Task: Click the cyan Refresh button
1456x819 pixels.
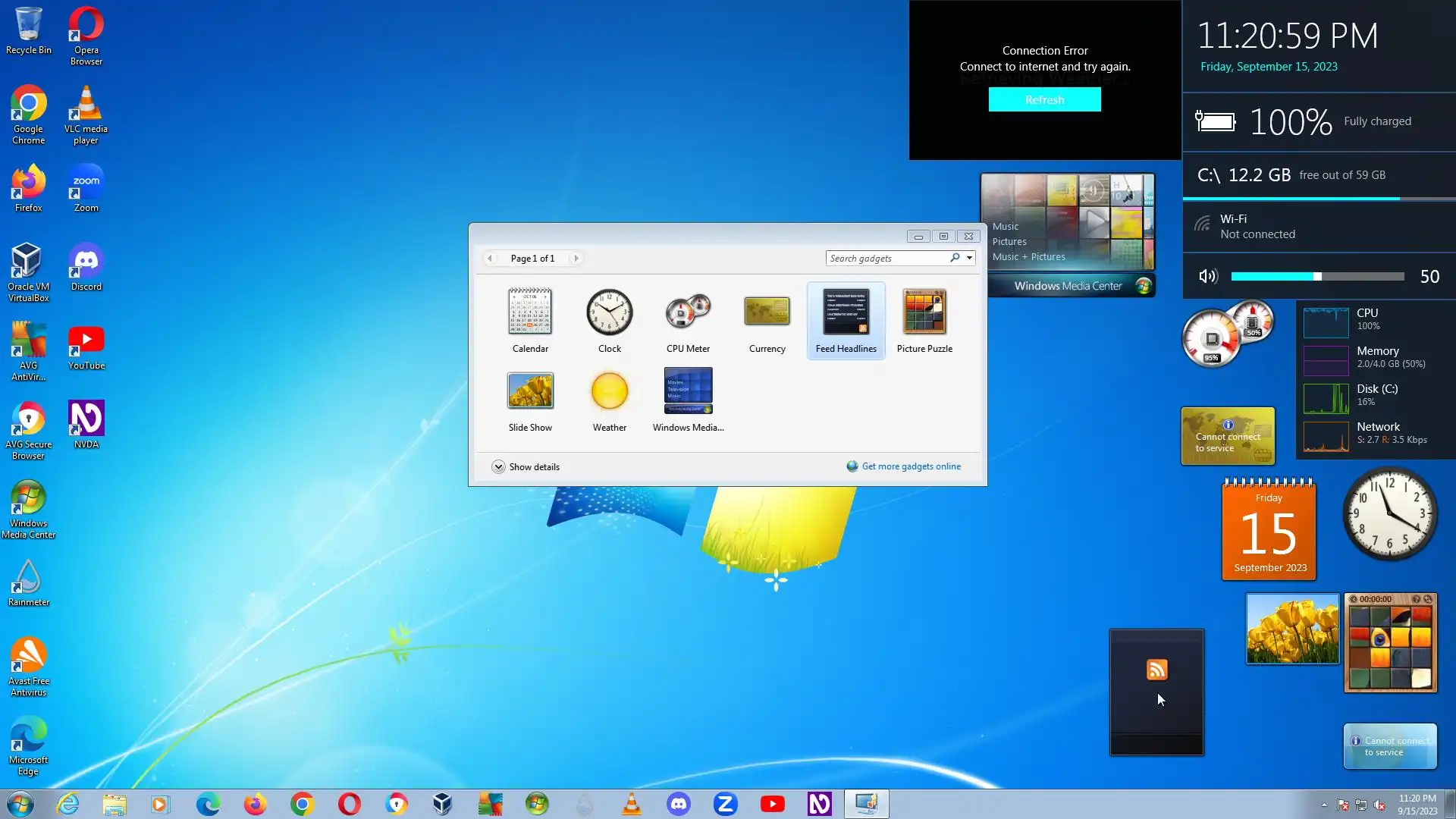Action: pyautogui.click(x=1044, y=100)
